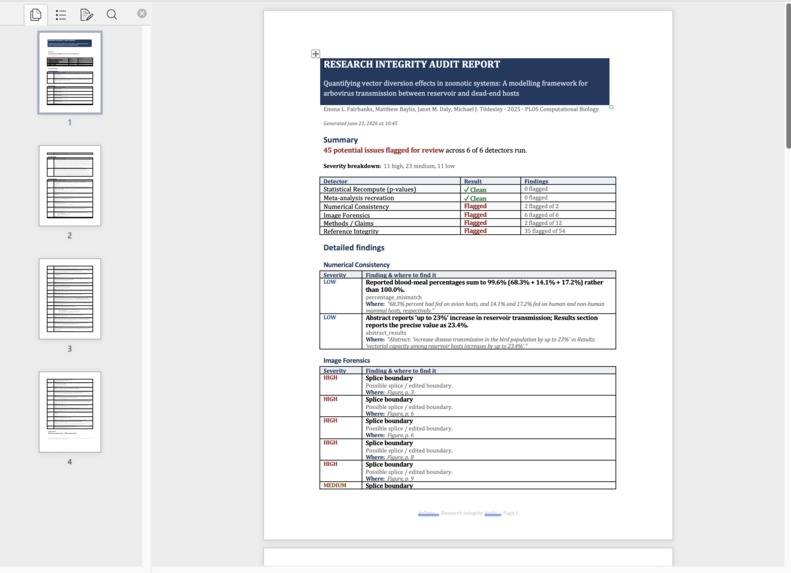
Task: Click the 'Image Forensics' section heading
Action: (x=347, y=361)
